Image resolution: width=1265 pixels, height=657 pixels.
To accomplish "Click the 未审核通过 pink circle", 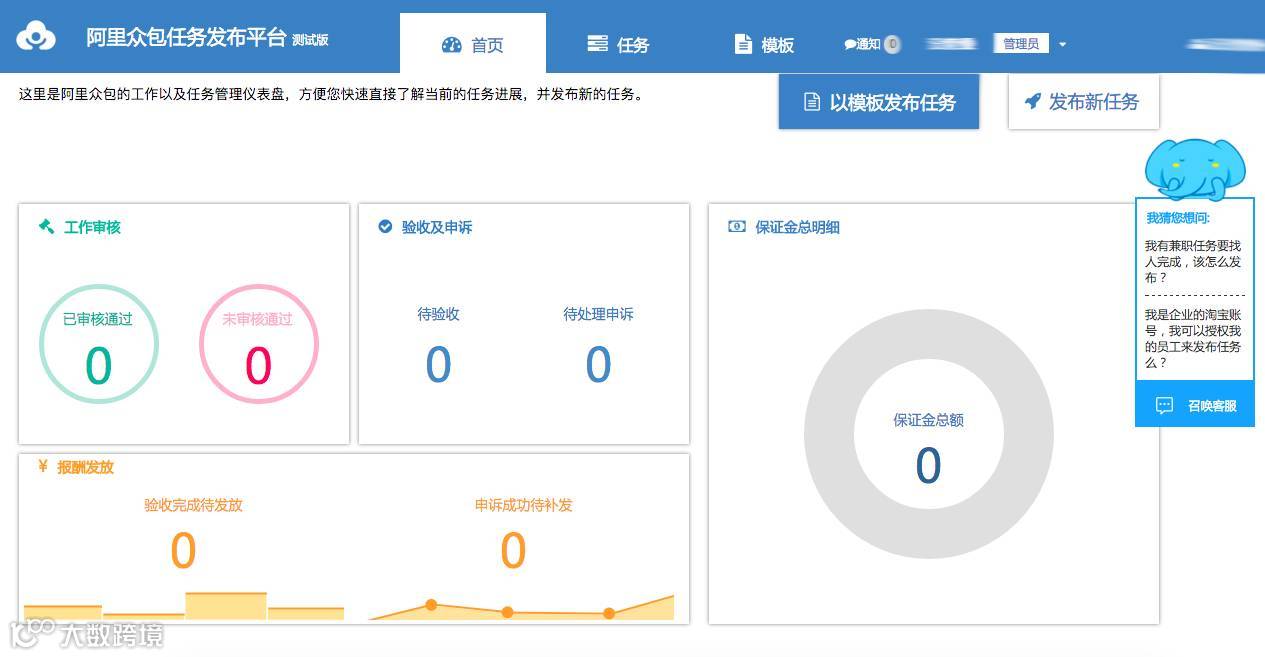I will point(258,345).
